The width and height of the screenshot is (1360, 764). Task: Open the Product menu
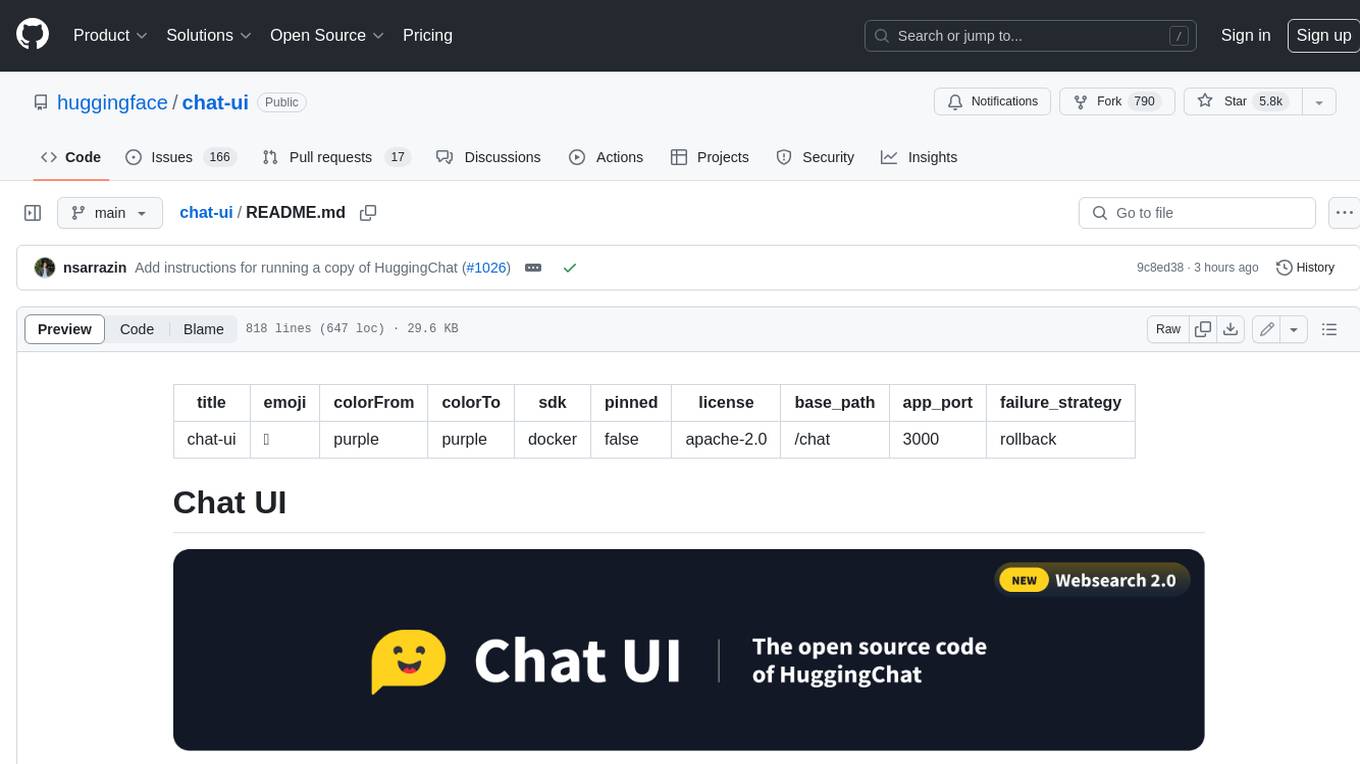110,35
